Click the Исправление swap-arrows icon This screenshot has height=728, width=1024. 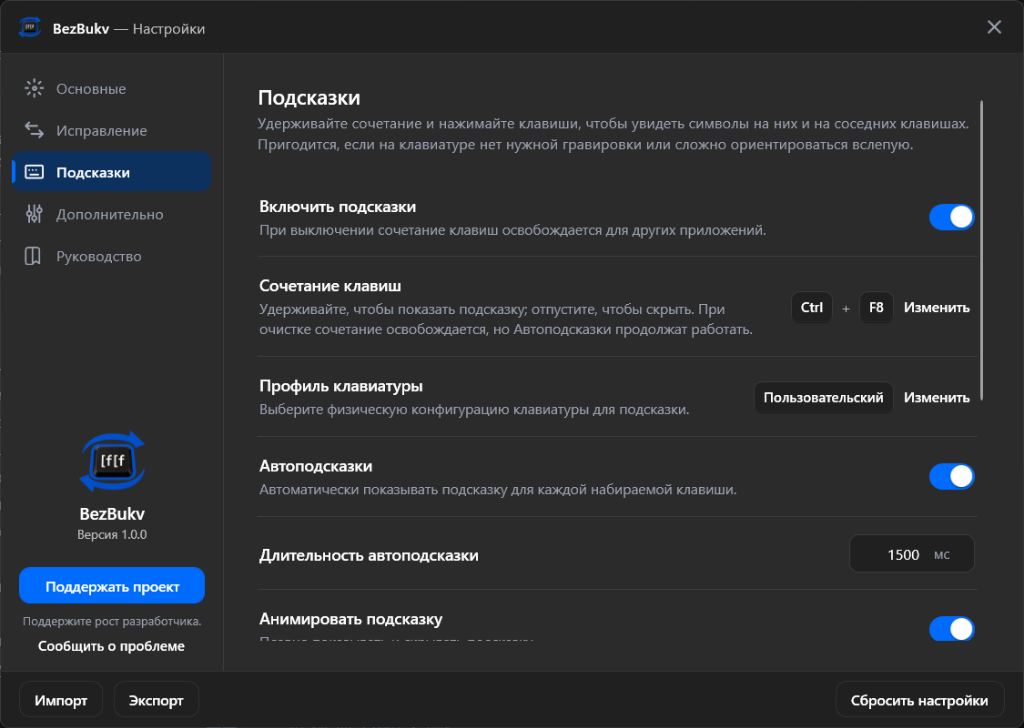tap(34, 131)
